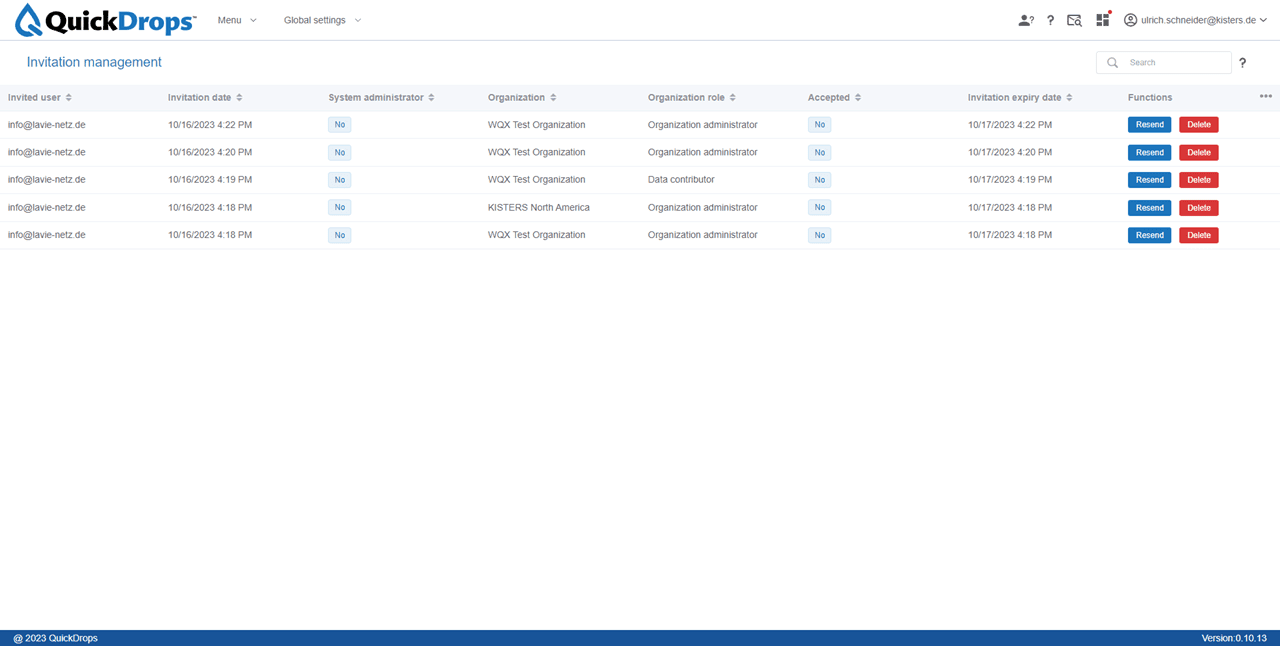Click Organization administrator in 4:22 PM row

pyautogui.click(x=703, y=125)
